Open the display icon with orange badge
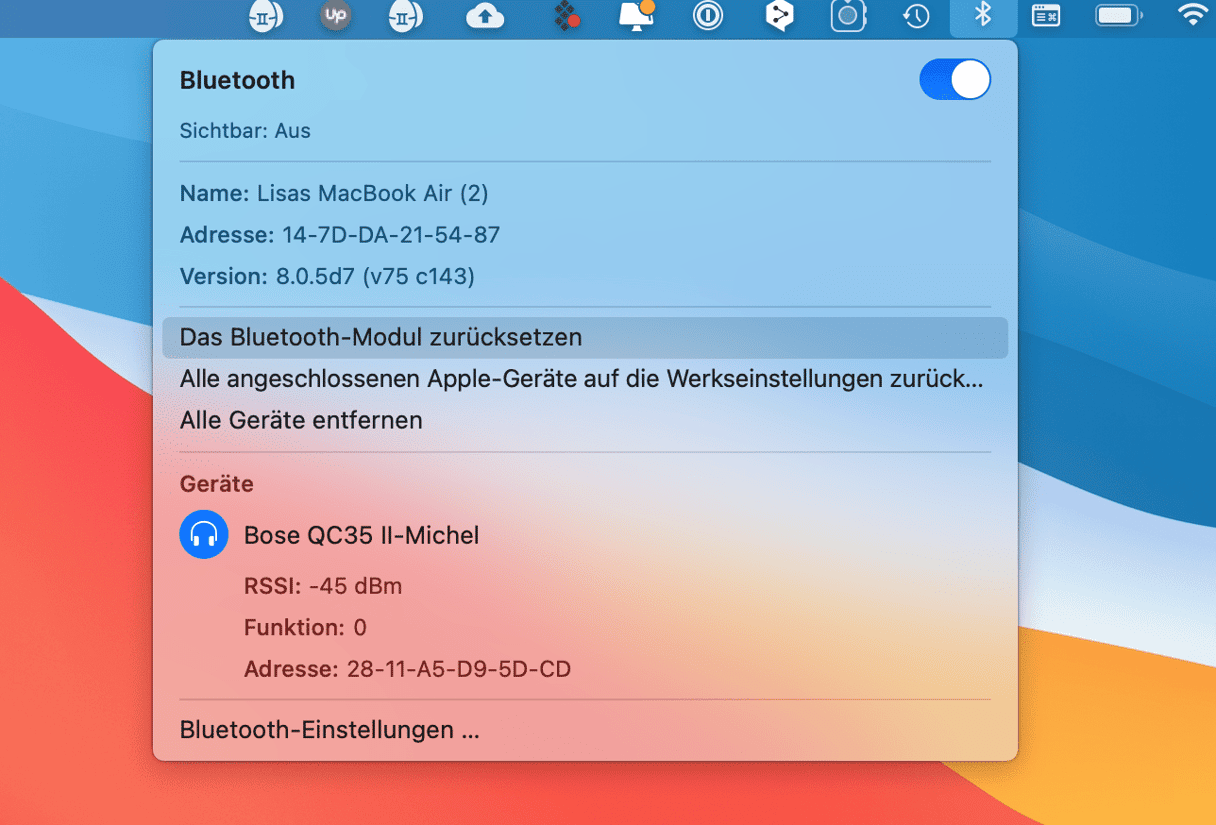This screenshot has height=825, width=1216. tap(637, 16)
